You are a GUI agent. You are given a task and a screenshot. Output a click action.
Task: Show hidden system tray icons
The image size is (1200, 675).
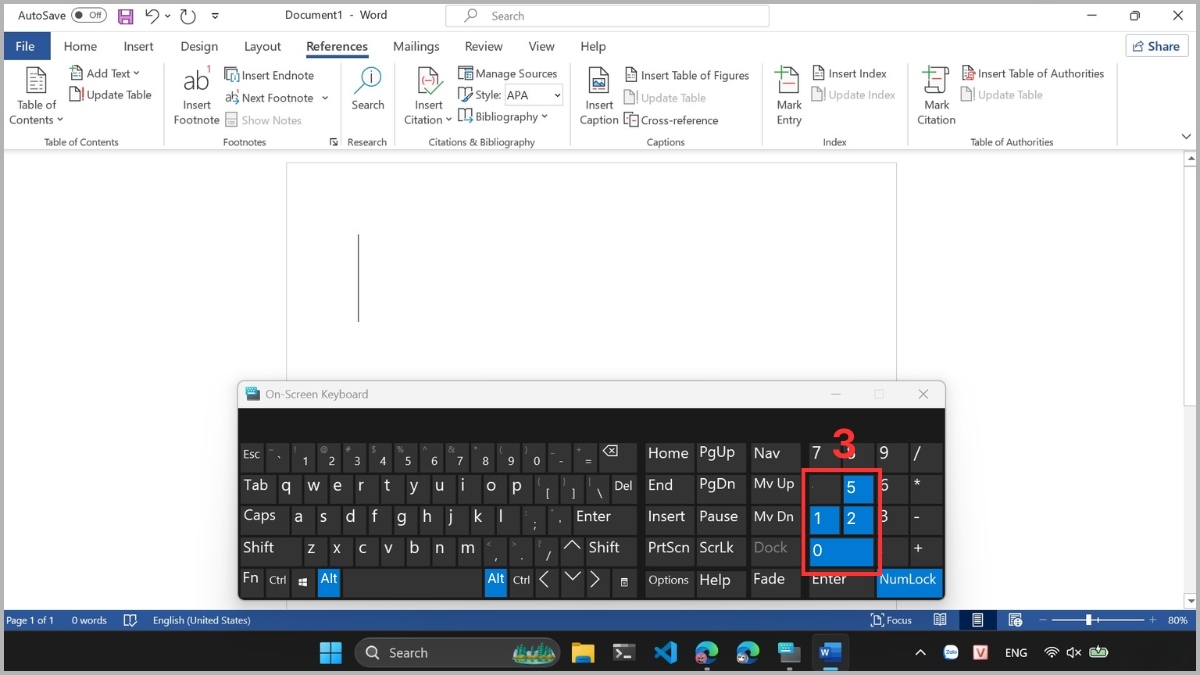click(920, 653)
